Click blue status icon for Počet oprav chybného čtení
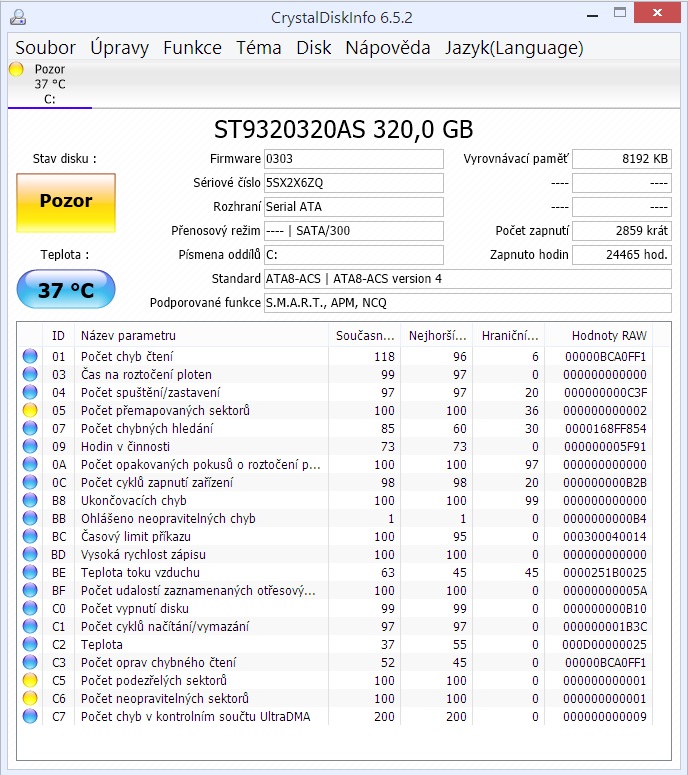 point(30,662)
